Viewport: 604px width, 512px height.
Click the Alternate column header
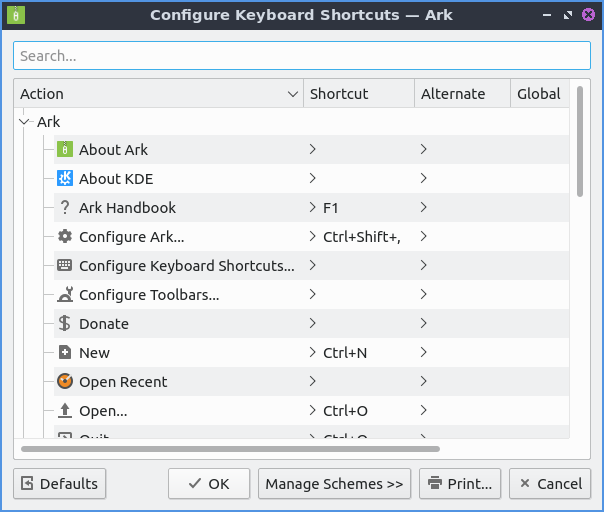point(461,94)
